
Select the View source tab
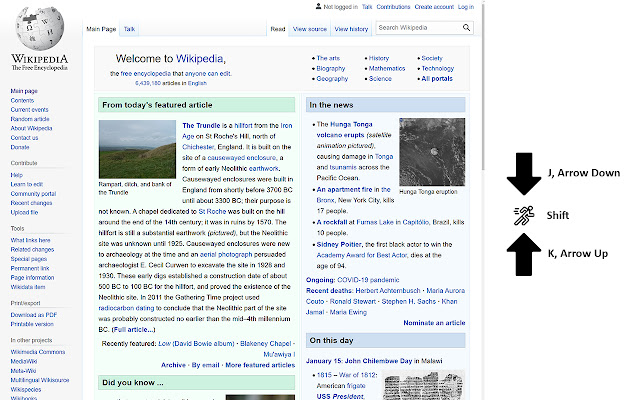[309, 30]
